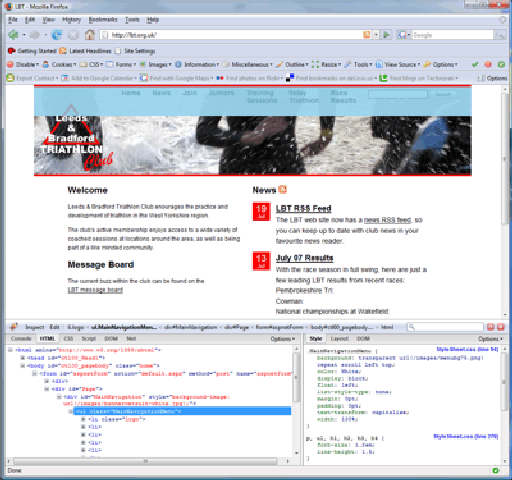
Task: Click the Stop loading icon
Action: 73,35
